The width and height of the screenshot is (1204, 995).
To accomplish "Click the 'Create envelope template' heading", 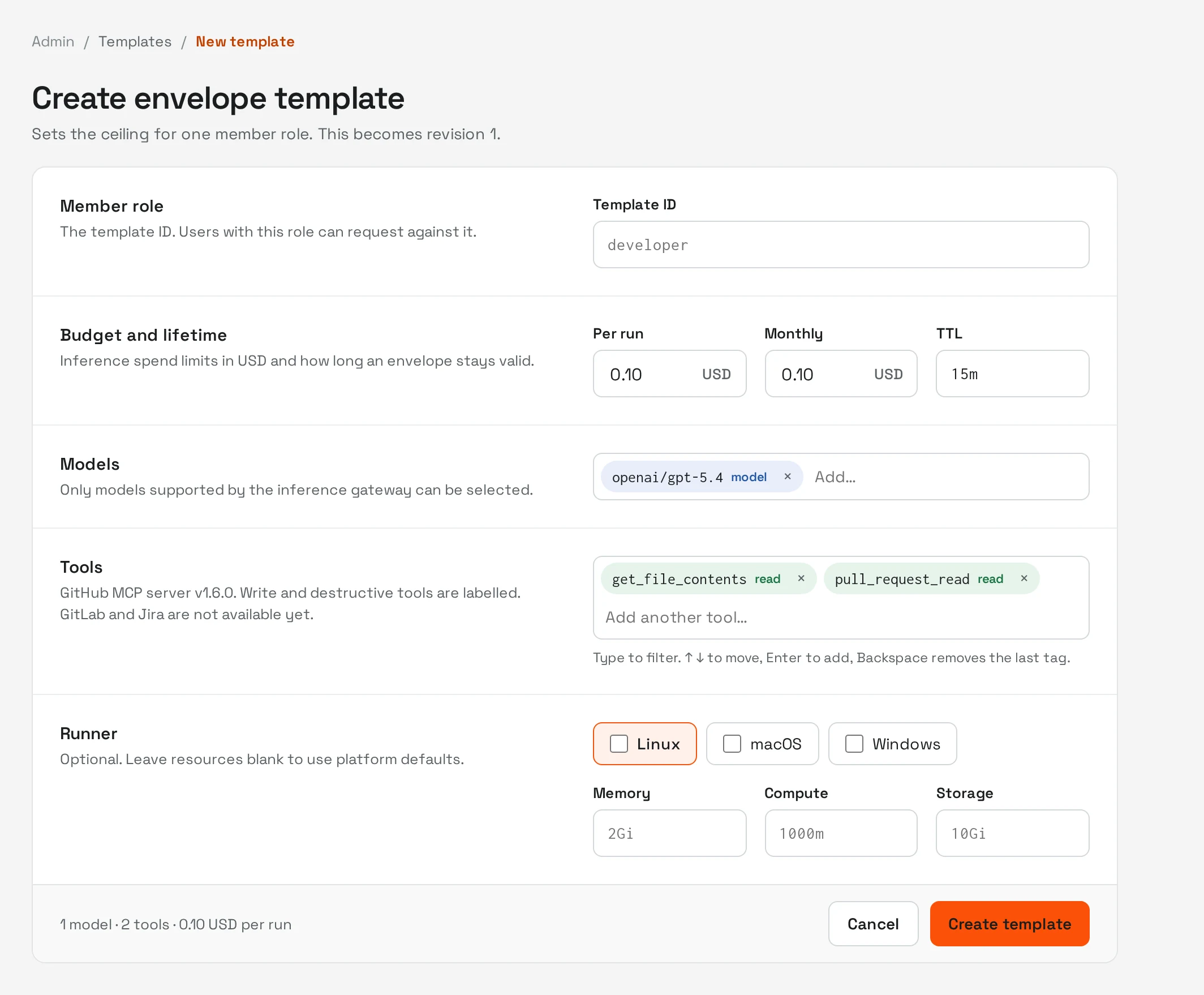I will click(x=218, y=98).
